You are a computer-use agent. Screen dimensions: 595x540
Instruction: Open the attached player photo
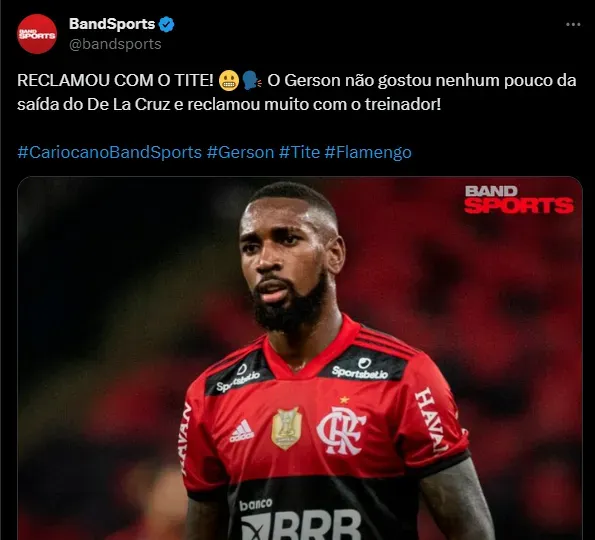tap(300, 358)
